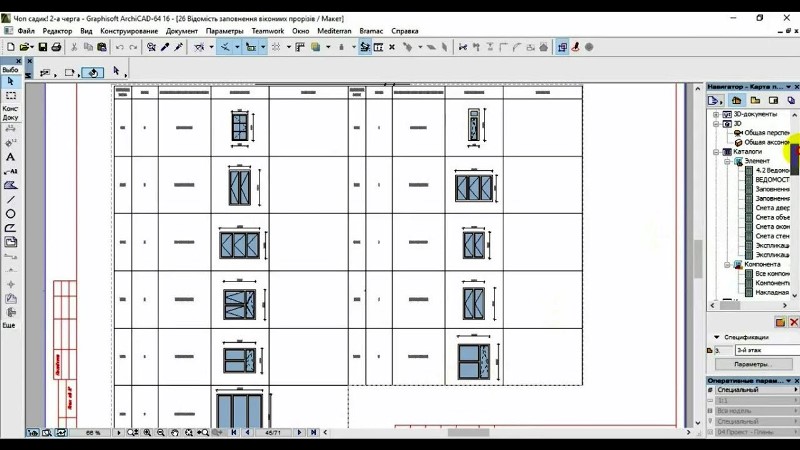Pick up parameters with the eyedropper icon
The height and width of the screenshot is (450, 800).
[x=165, y=47]
